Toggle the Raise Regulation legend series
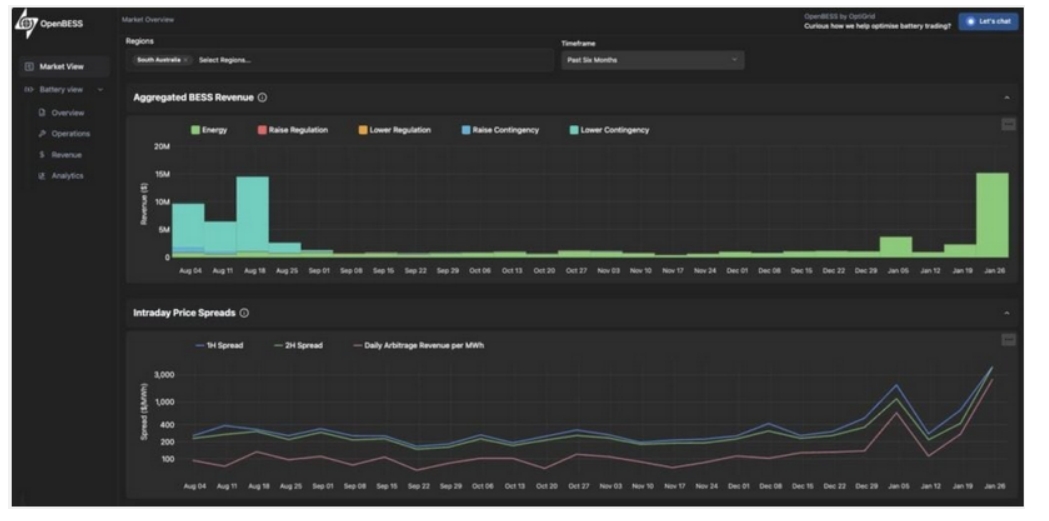 tap(262, 130)
